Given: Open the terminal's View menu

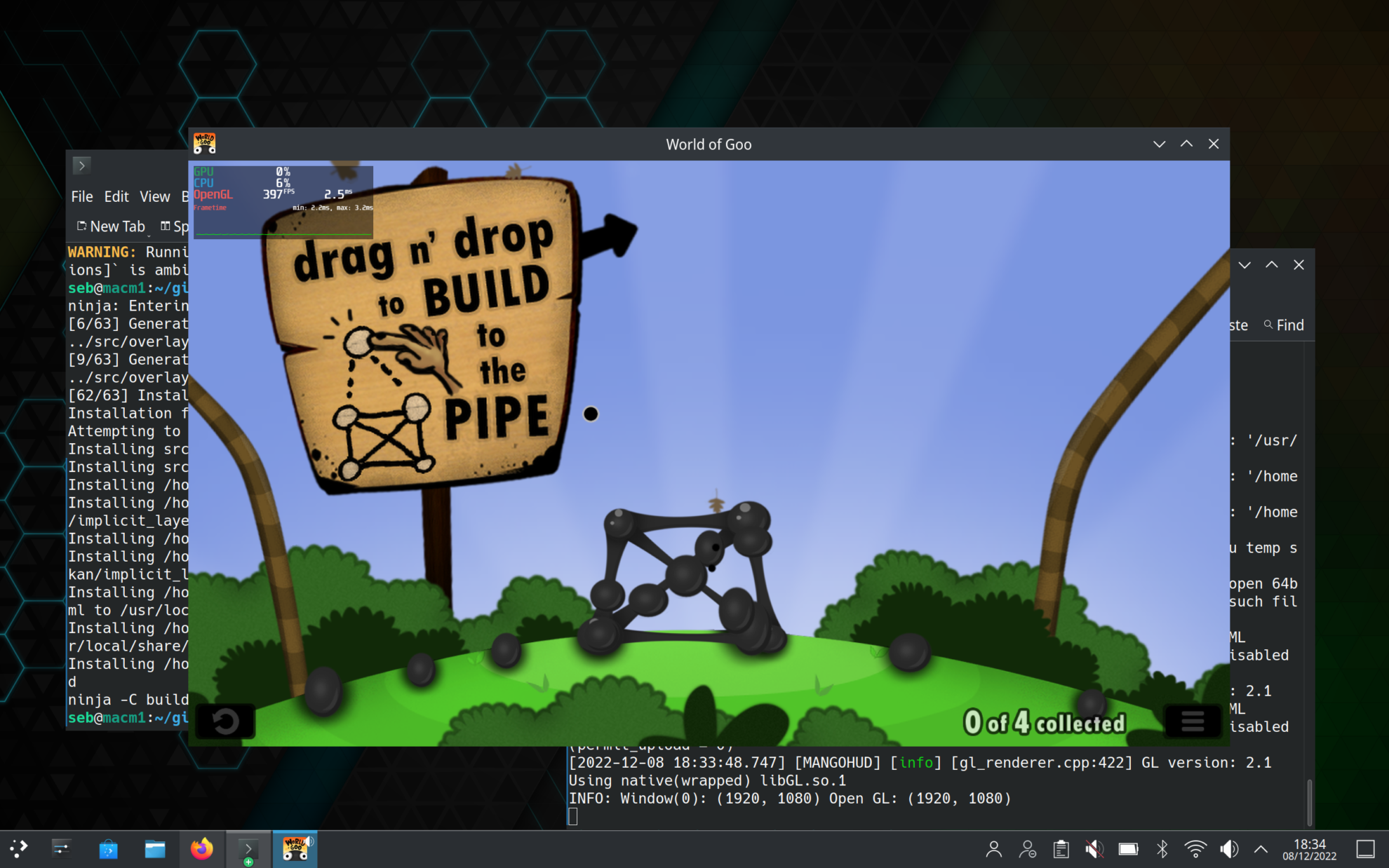Looking at the screenshot, I should click(x=154, y=196).
